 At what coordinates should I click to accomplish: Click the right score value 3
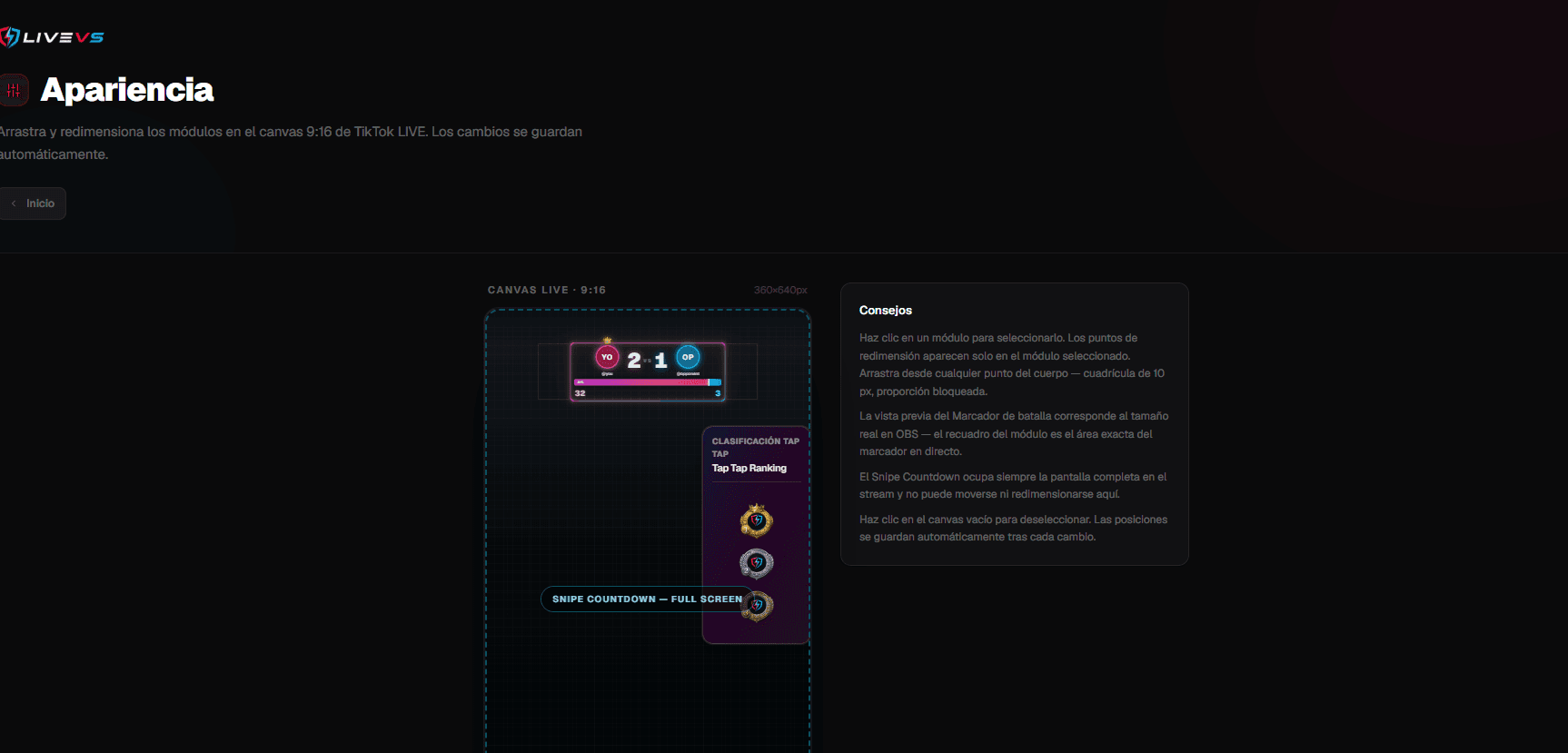point(718,393)
